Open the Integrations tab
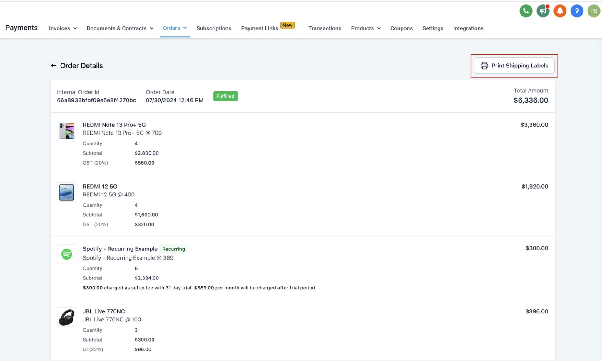Image resolution: width=602 pixels, height=361 pixels. (x=468, y=28)
